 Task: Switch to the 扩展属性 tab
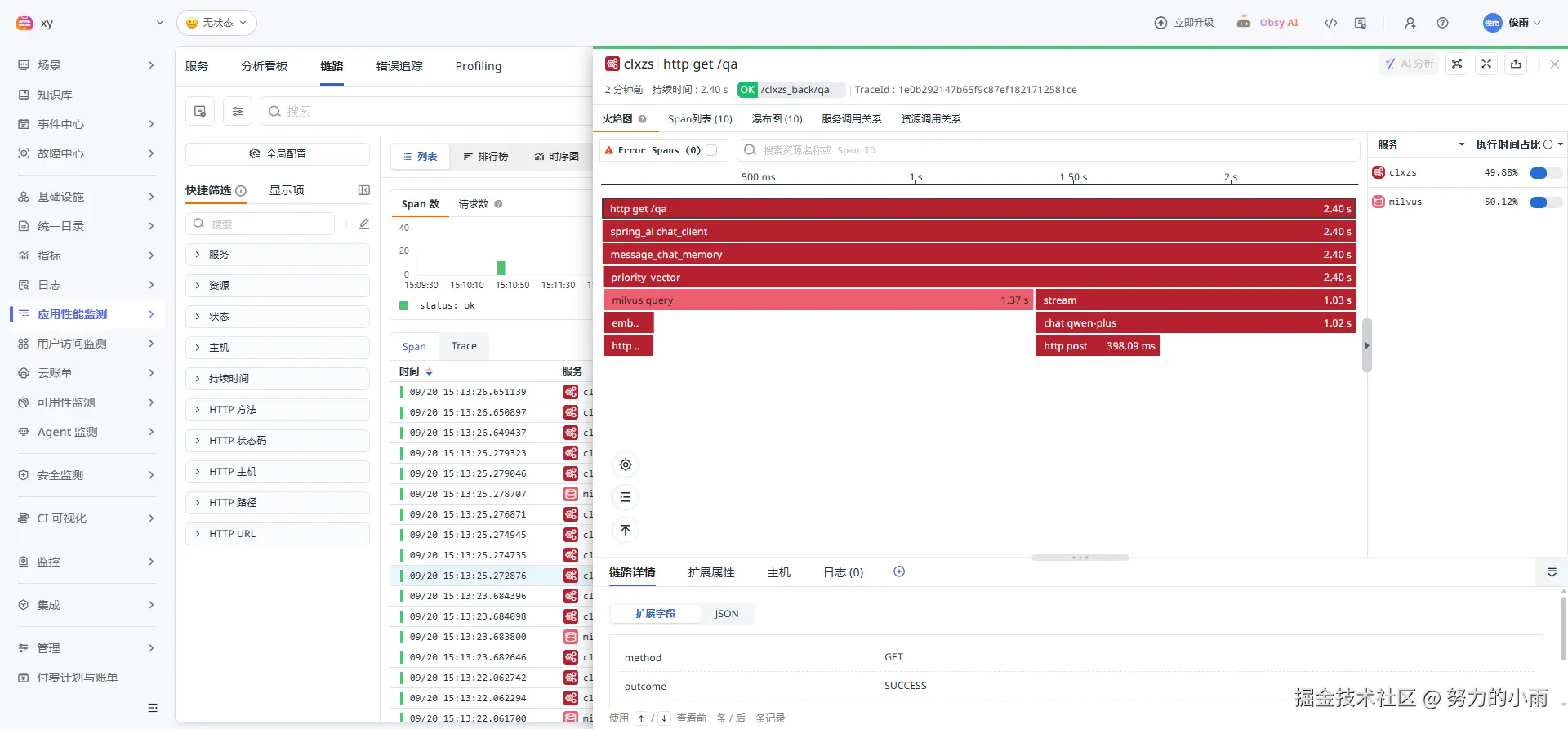point(711,572)
